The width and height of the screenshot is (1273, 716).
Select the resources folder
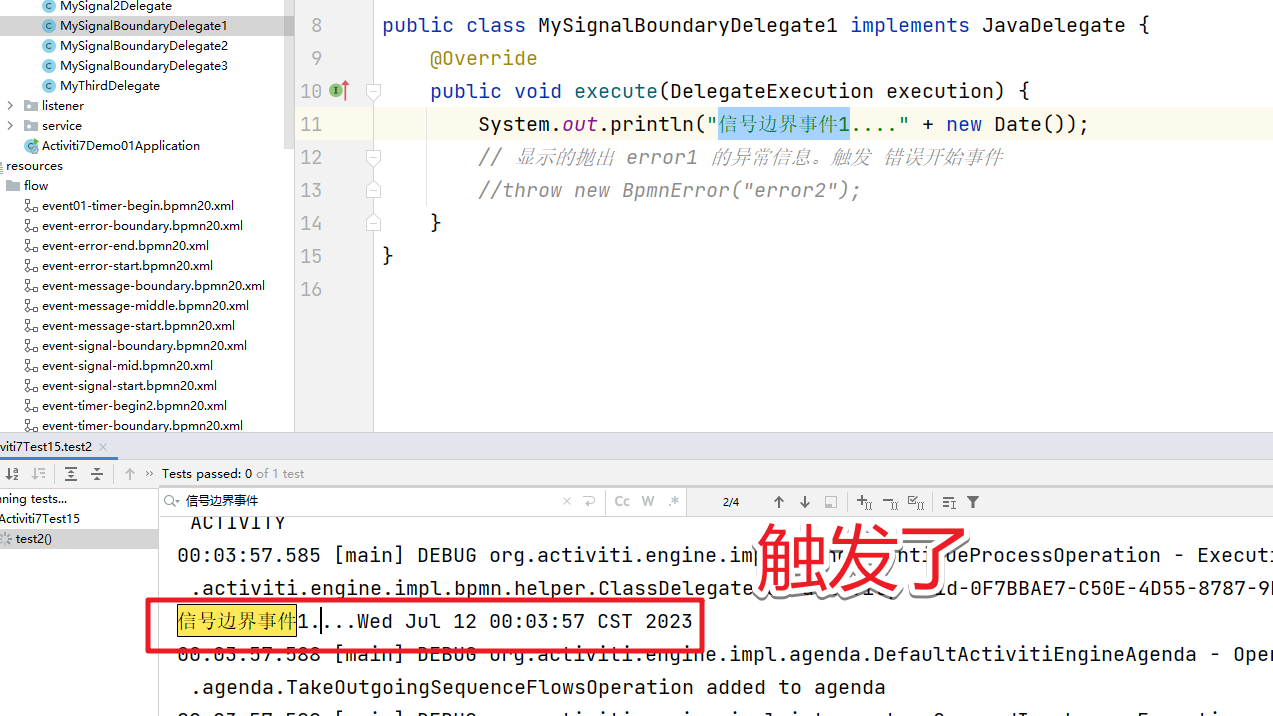point(35,166)
